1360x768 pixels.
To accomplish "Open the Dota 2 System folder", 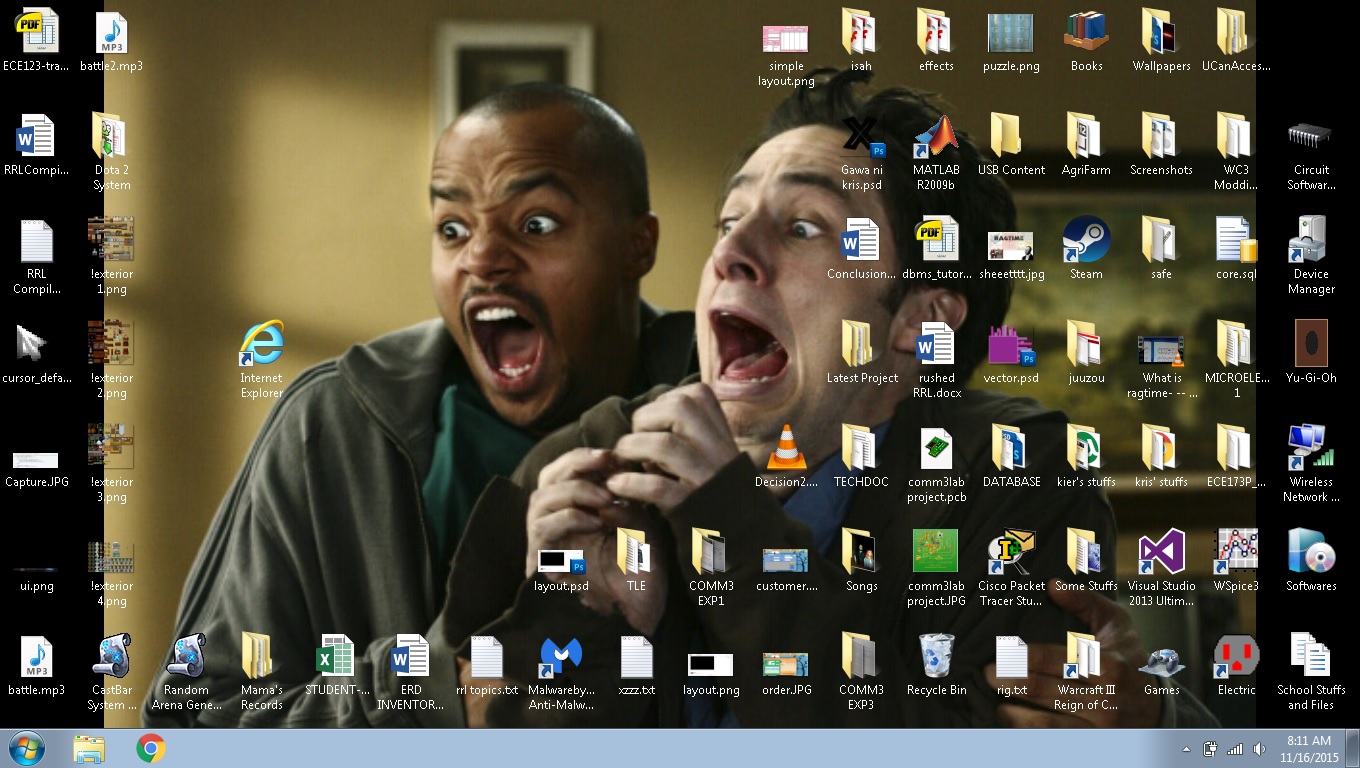I will point(111,137).
